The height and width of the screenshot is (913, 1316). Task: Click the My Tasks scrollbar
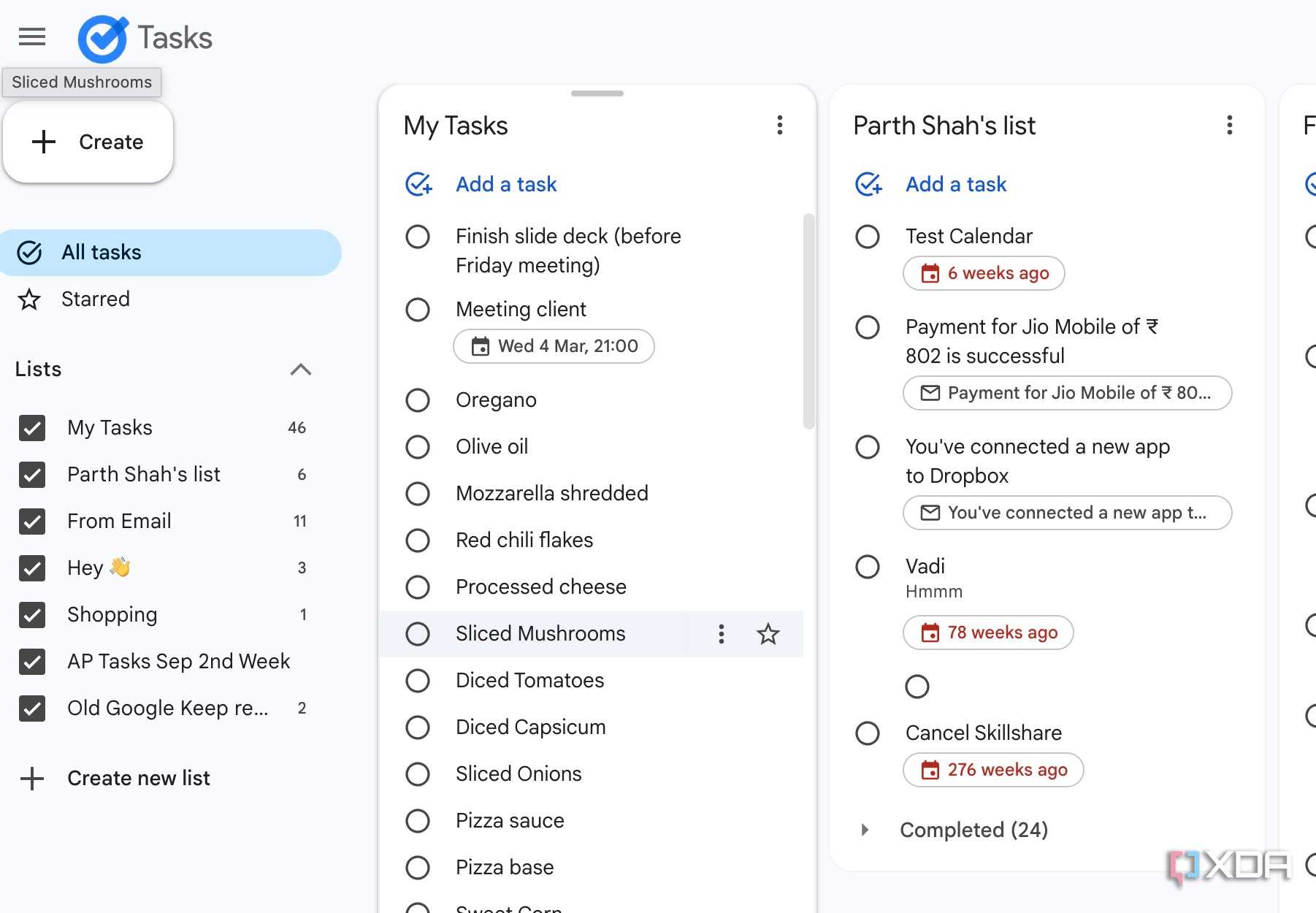click(x=808, y=321)
